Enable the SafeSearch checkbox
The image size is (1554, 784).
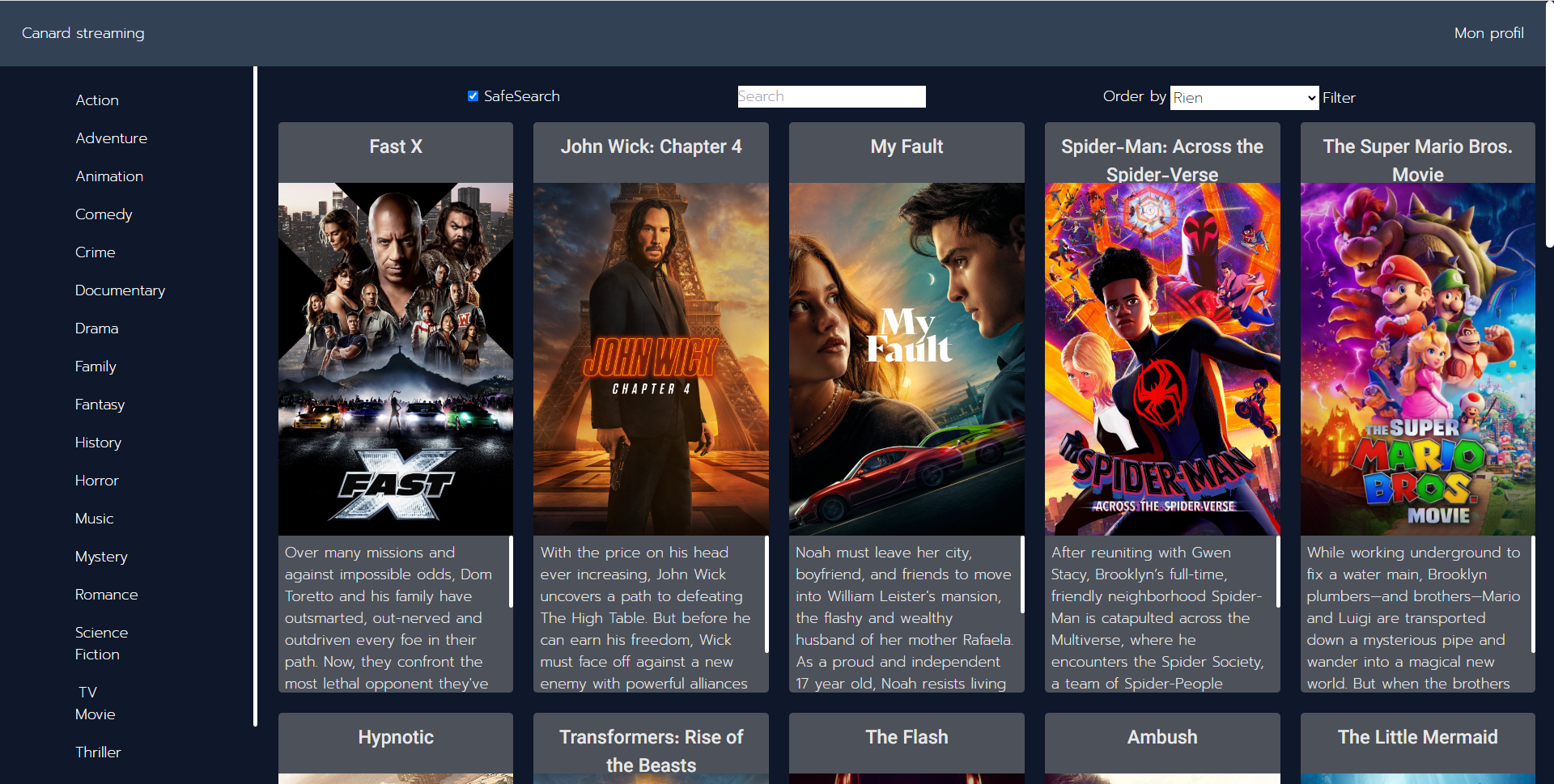[473, 95]
